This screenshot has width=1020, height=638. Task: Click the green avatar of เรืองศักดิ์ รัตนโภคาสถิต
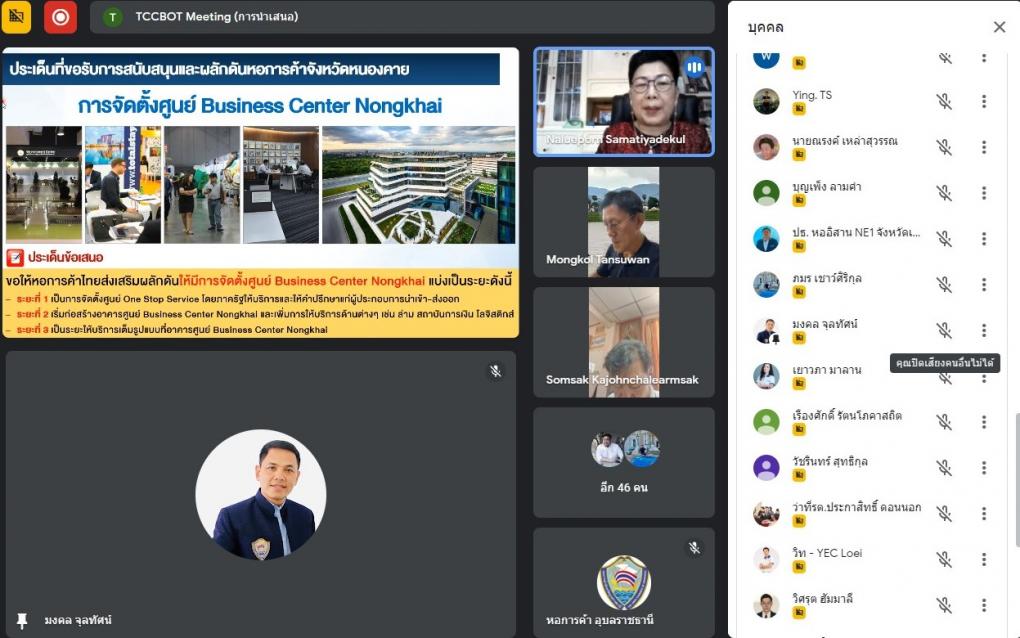[766, 422]
